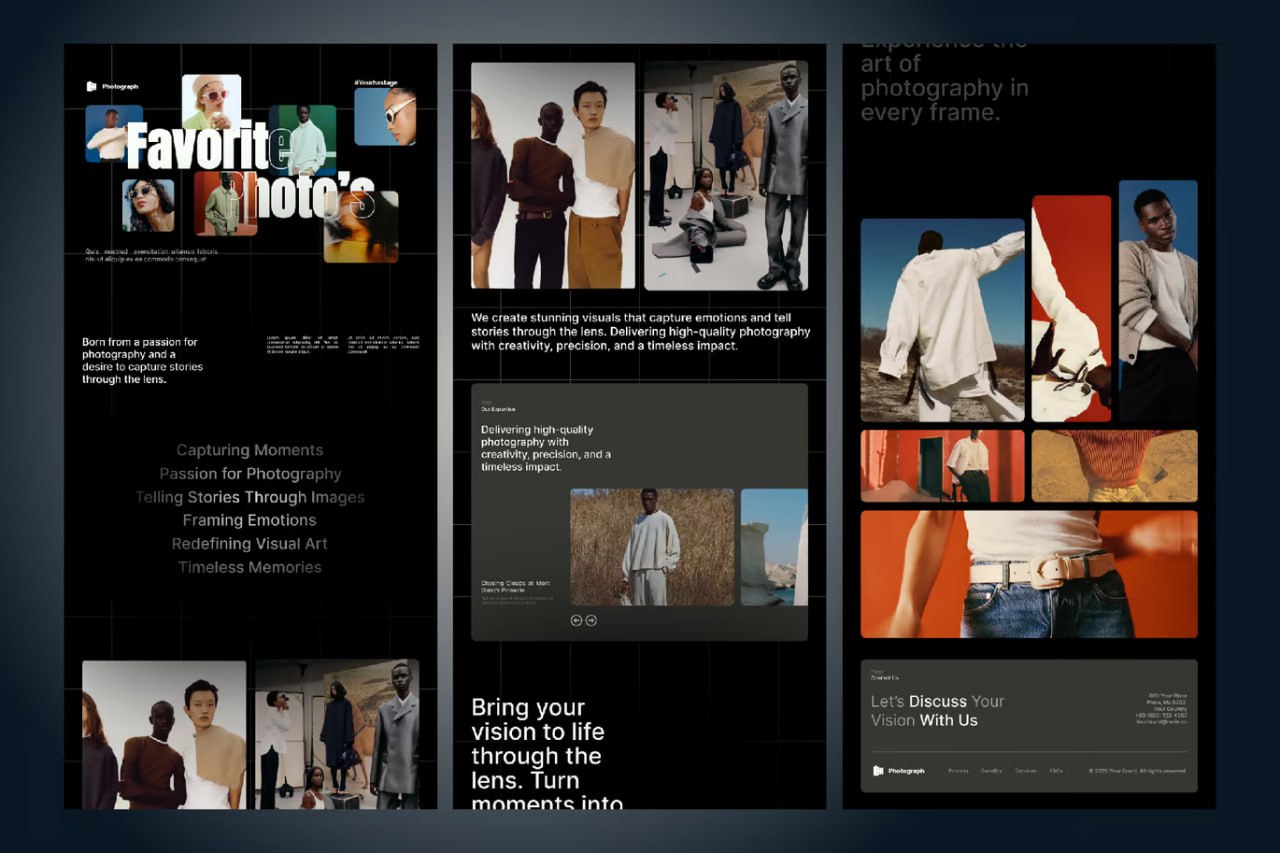Click 'Photograph' brand name in header
This screenshot has height=853, width=1280.
(120, 87)
